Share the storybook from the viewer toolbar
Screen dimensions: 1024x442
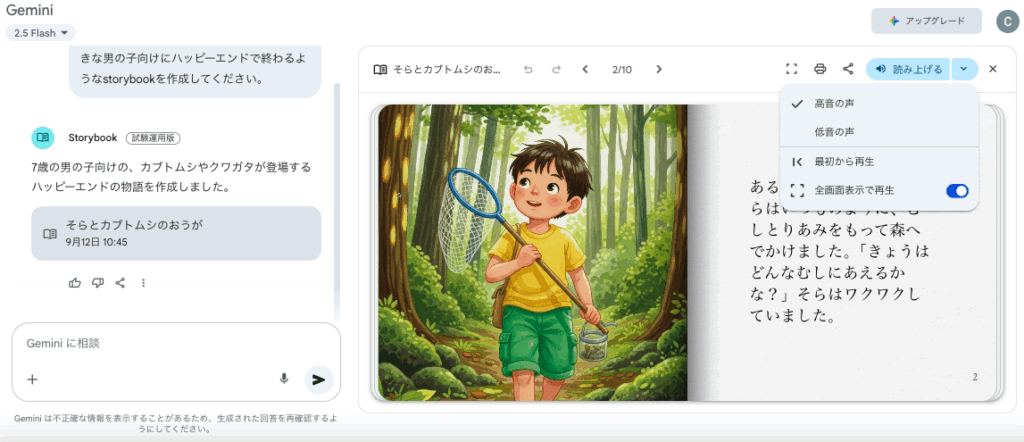[x=848, y=69]
